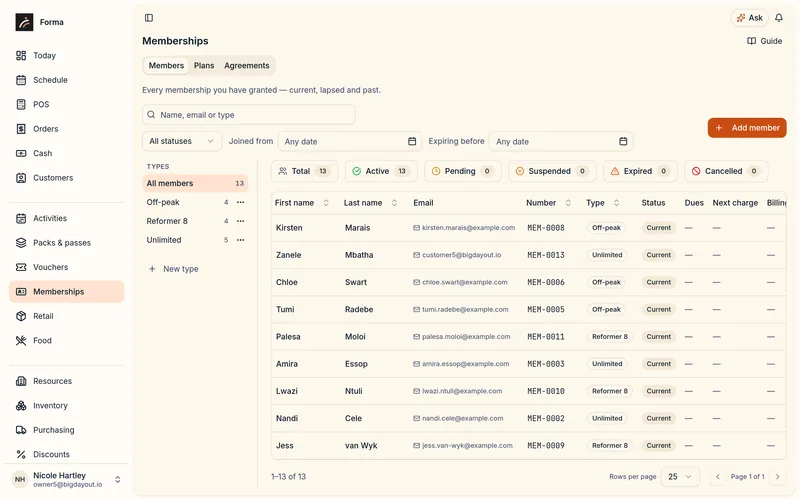Open Off-peak type options menu
The width and height of the screenshot is (800, 500).
coord(240,203)
